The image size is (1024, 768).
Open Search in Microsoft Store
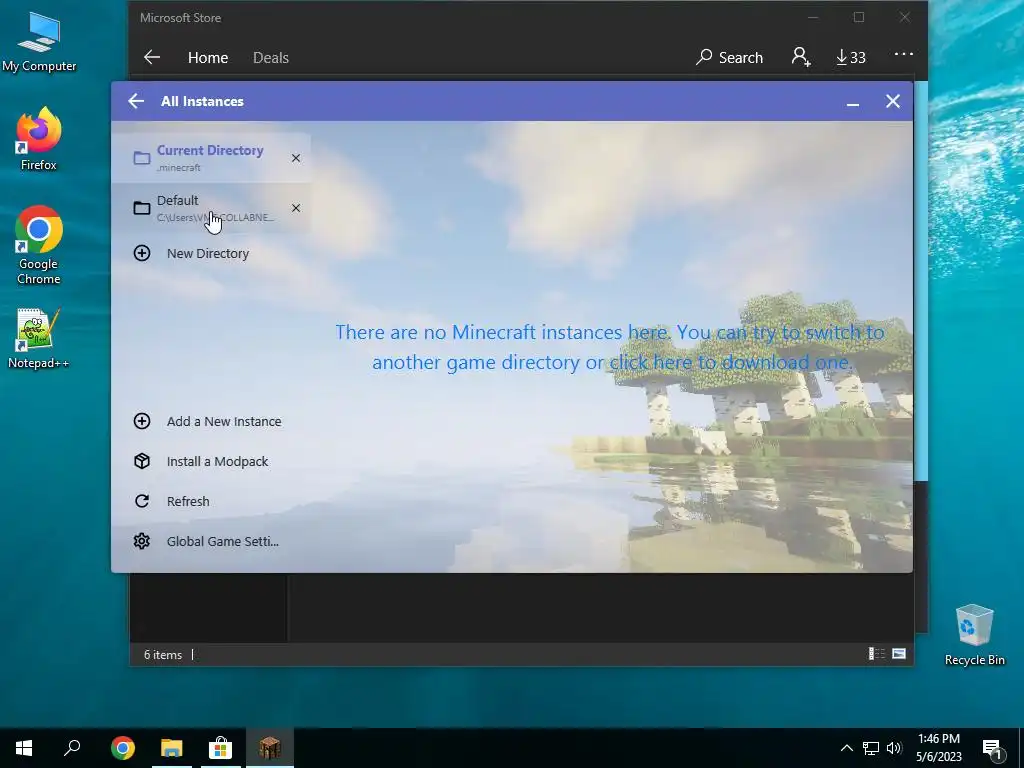[729, 57]
